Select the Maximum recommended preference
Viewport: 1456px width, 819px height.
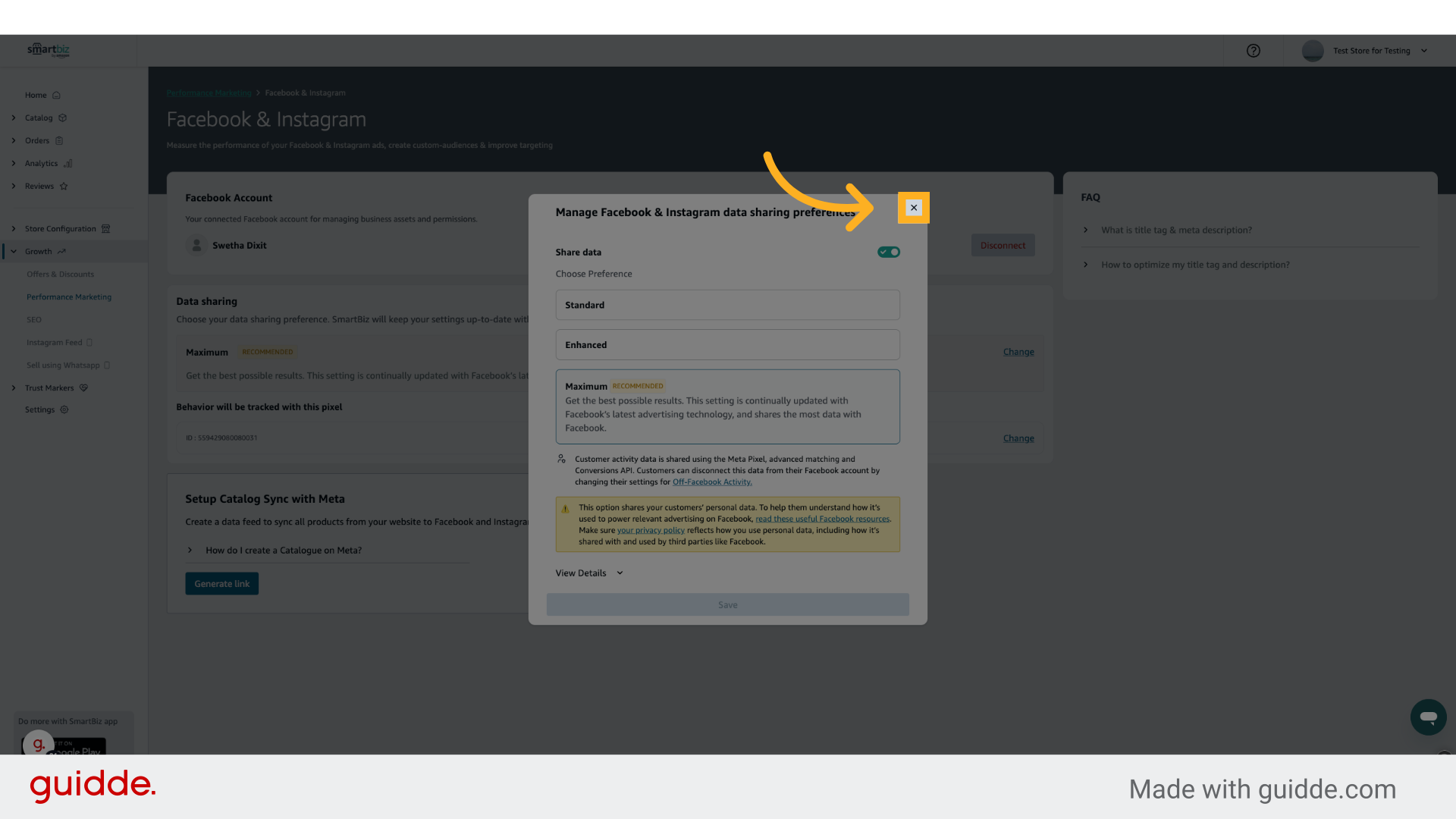tap(727, 406)
